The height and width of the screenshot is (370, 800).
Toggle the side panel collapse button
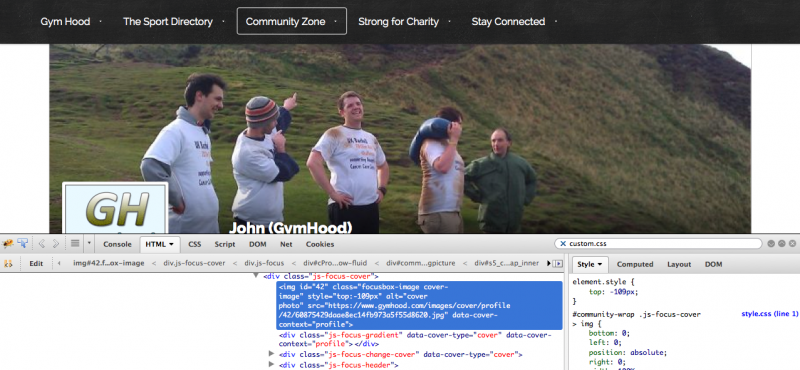[x=558, y=264]
